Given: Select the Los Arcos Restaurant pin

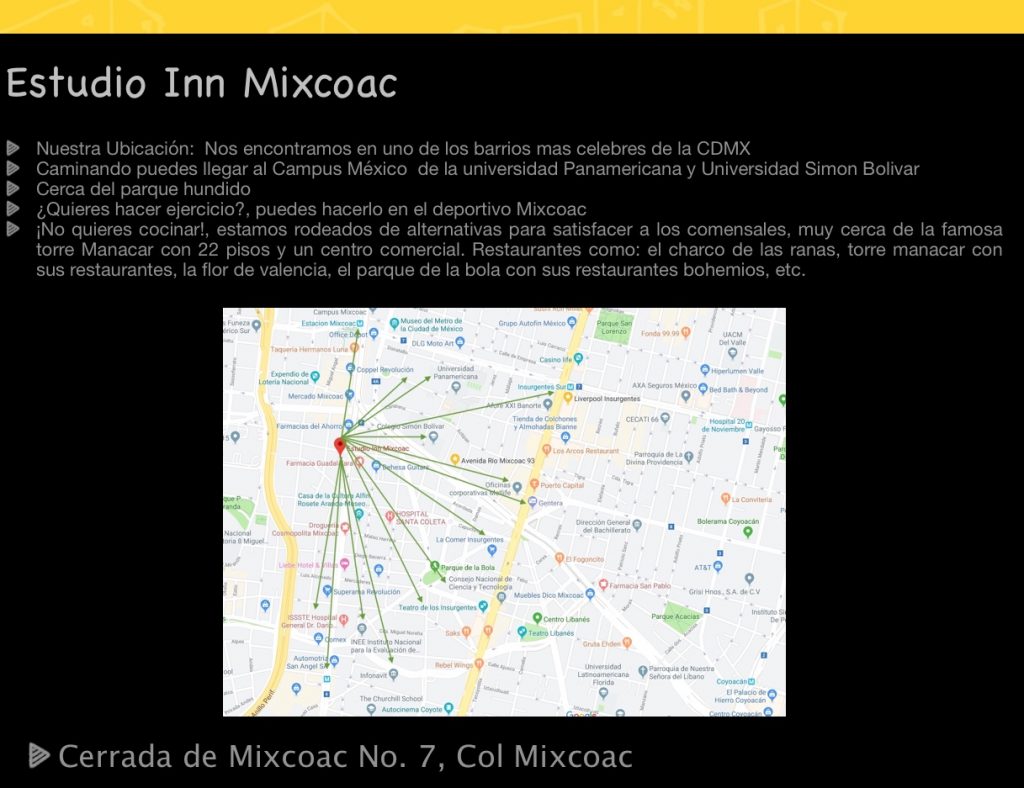Looking at the screenshot, I should 547,450.
